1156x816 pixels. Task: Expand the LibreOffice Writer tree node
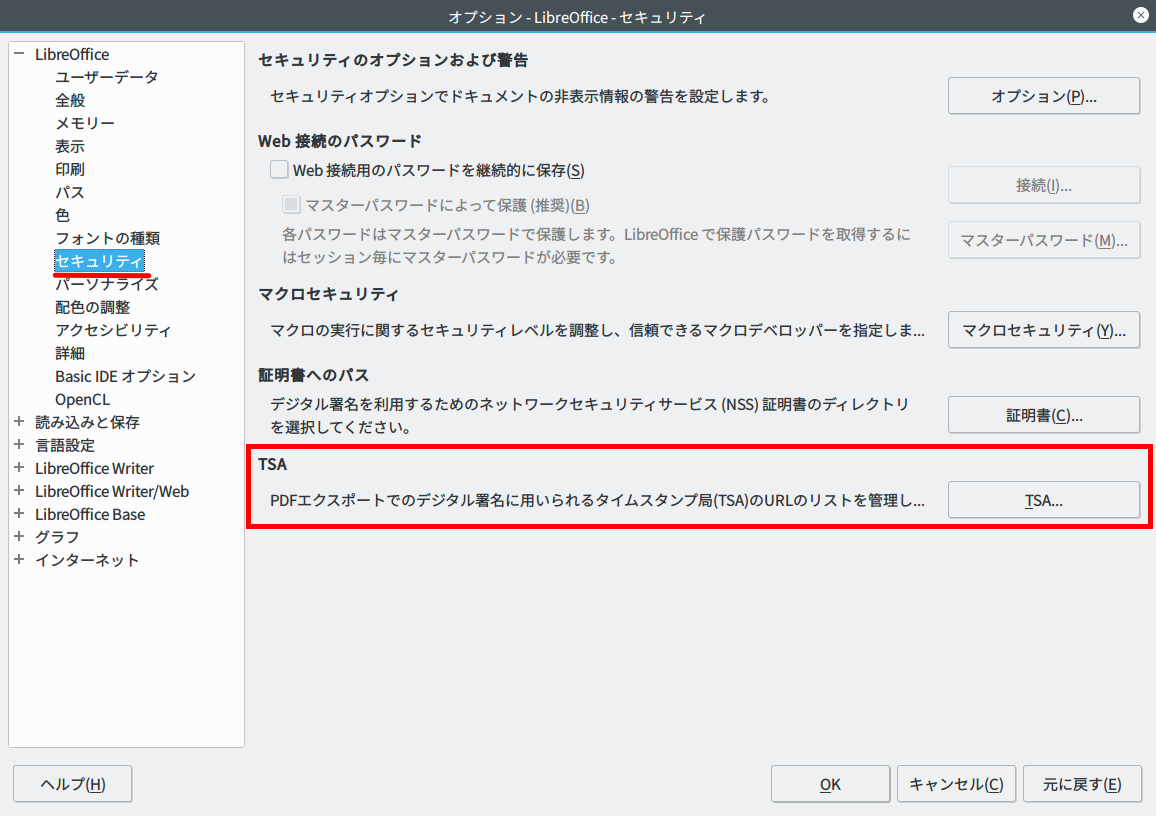19,468
